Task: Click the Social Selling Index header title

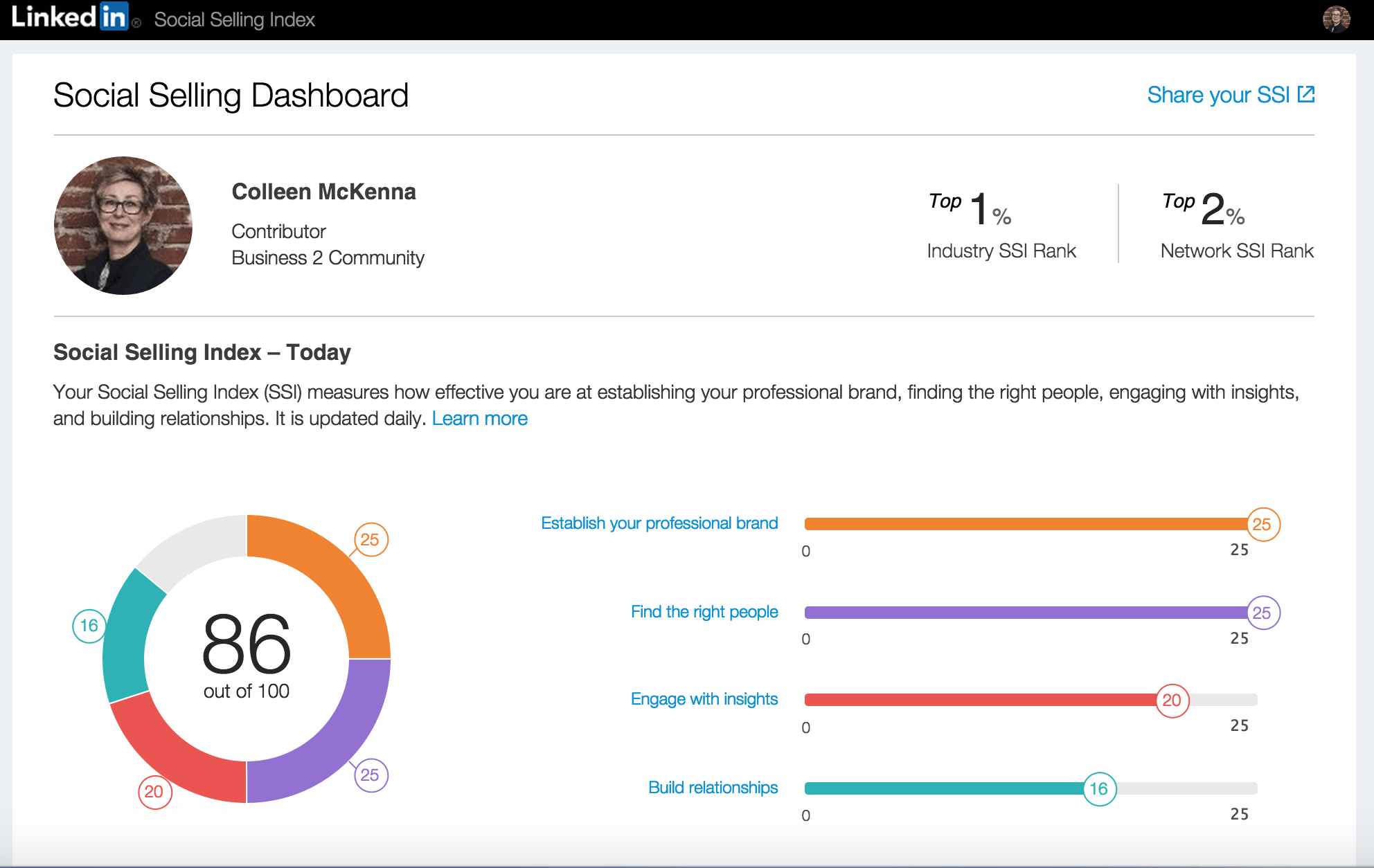Action: (234, 20)
